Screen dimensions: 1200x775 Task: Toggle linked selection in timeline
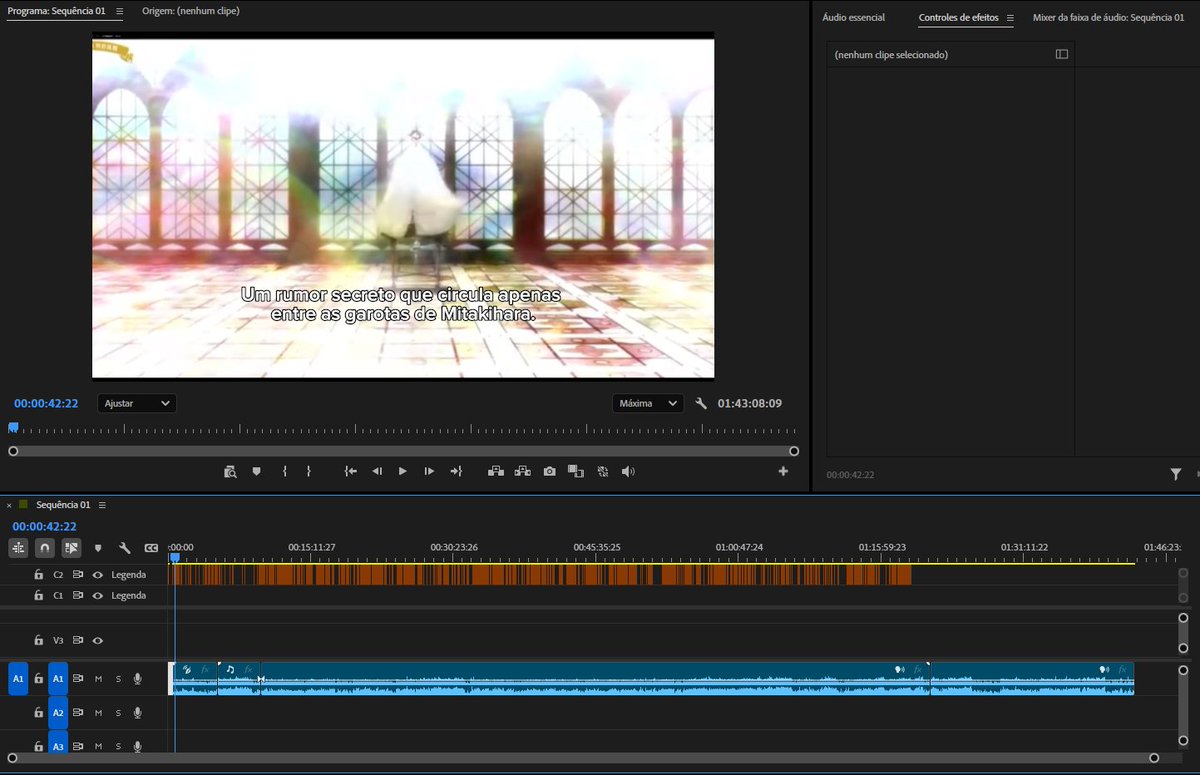coord(71,548)
